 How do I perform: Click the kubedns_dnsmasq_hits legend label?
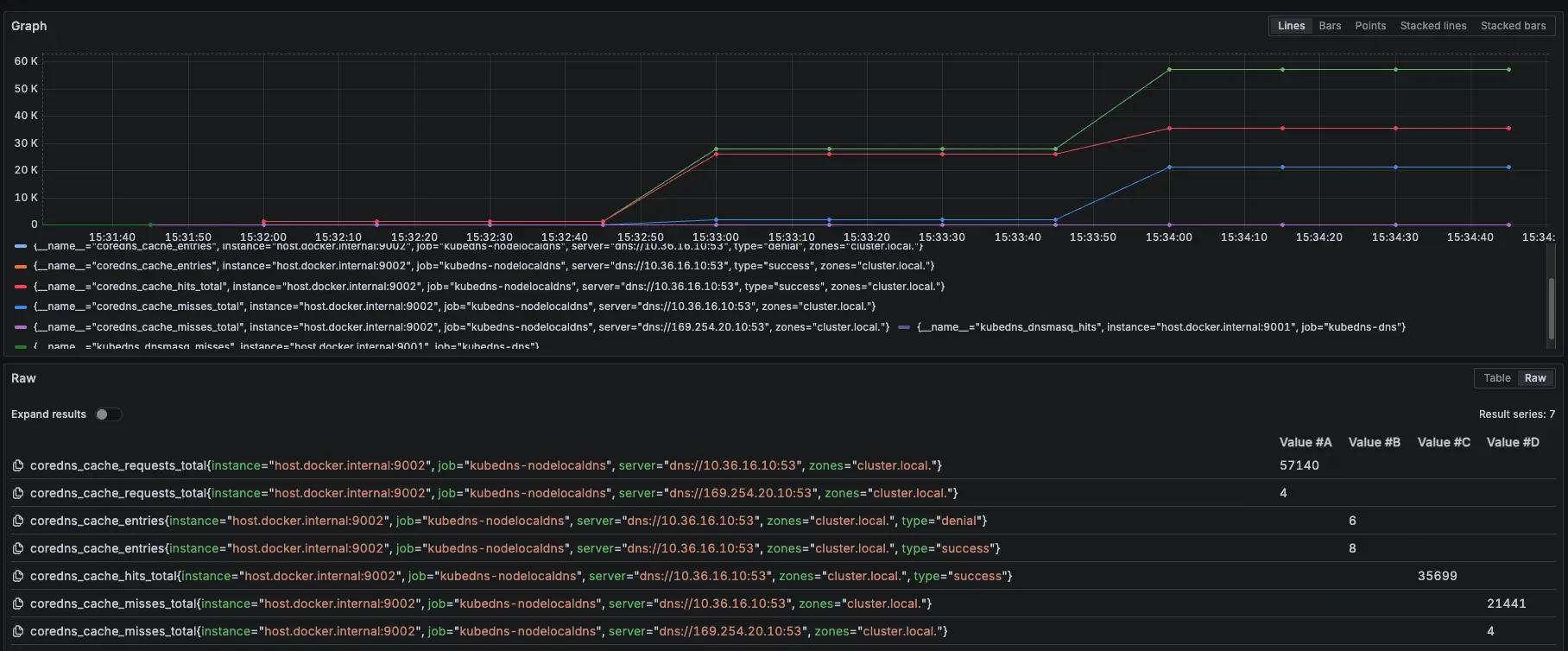tap(1160, 327)
